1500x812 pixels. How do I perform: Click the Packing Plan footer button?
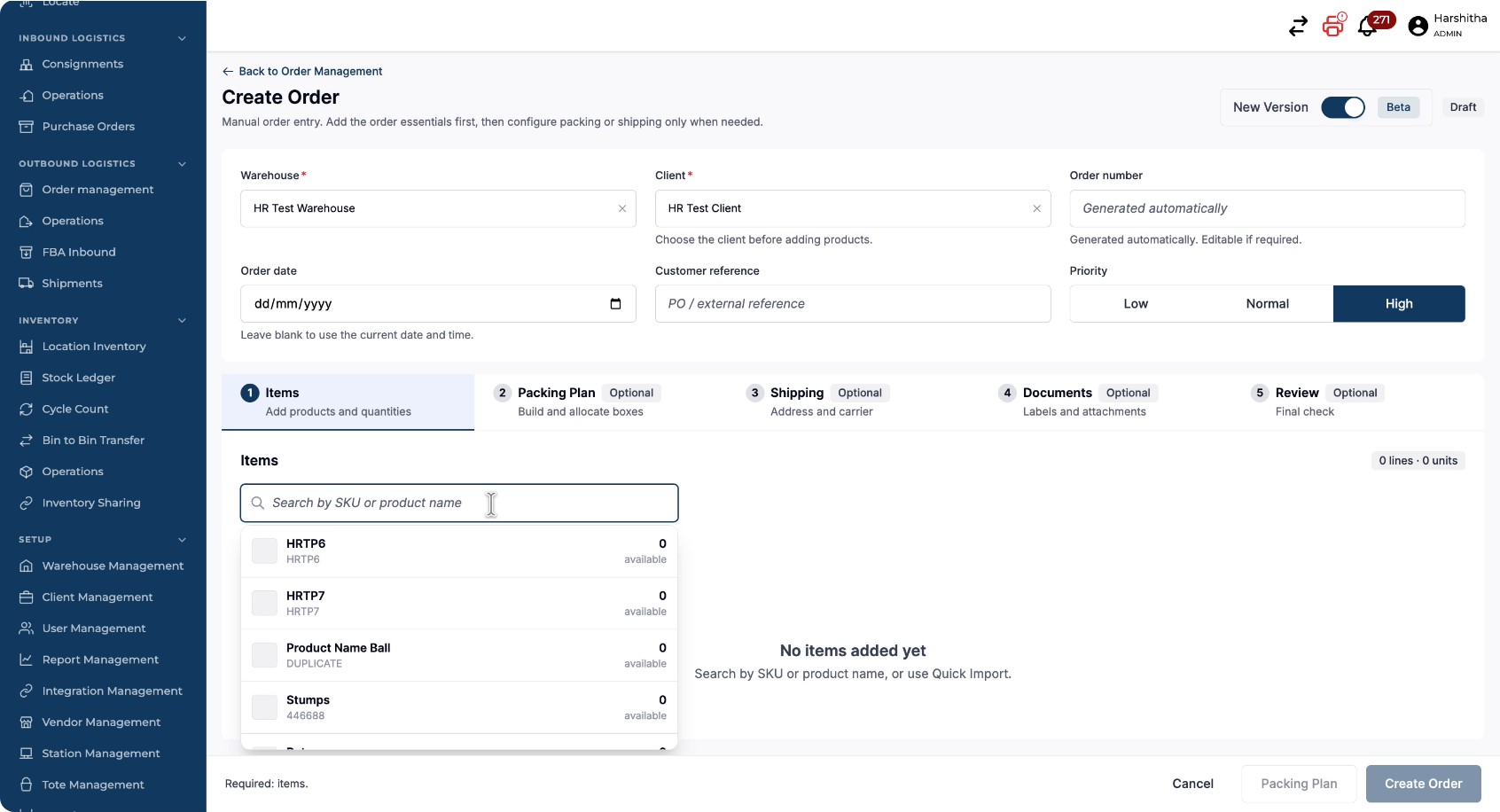pos(1299,784)
